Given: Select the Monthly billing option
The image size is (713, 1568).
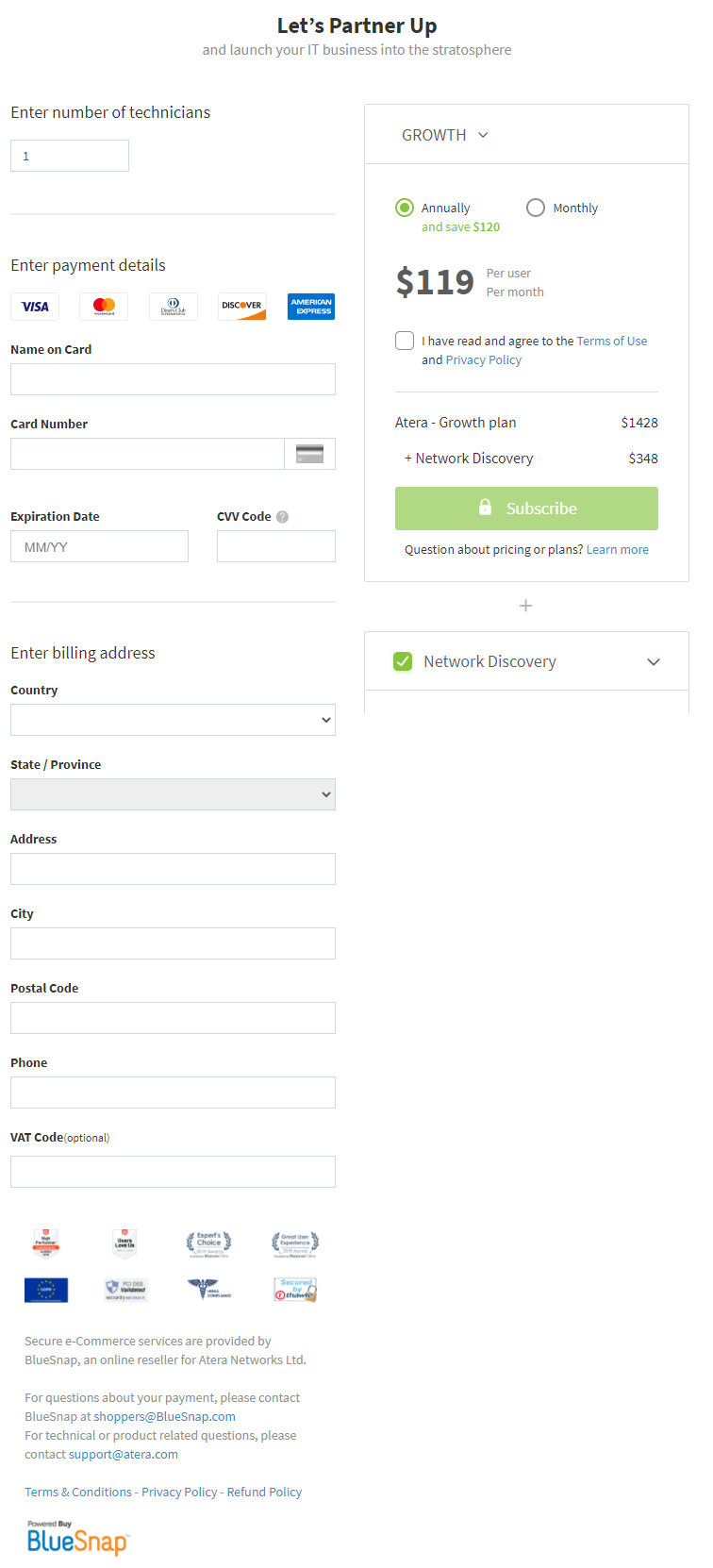Looking at the screenshot, I should (x=536, y=208).
